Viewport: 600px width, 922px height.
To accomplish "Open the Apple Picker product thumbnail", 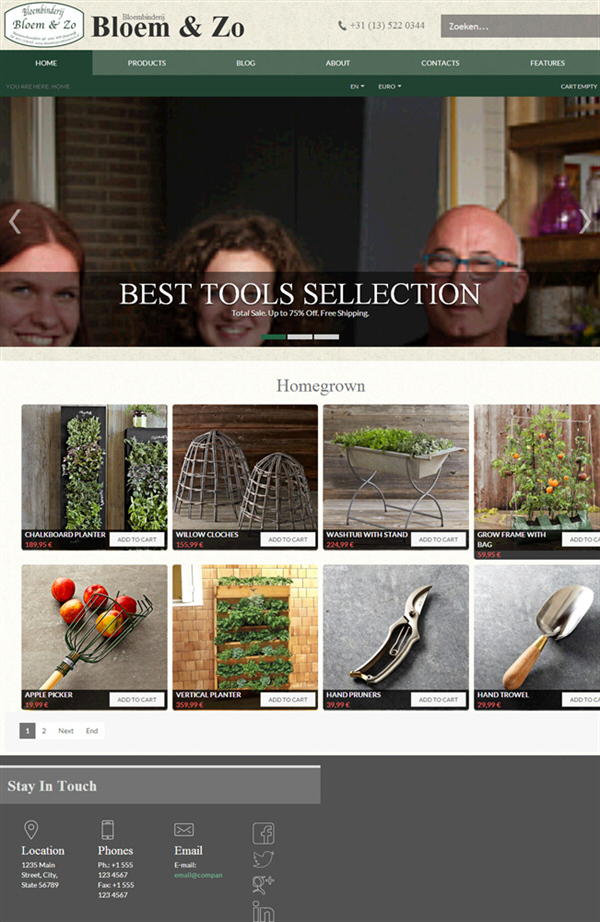I will (x=94, y=627).
